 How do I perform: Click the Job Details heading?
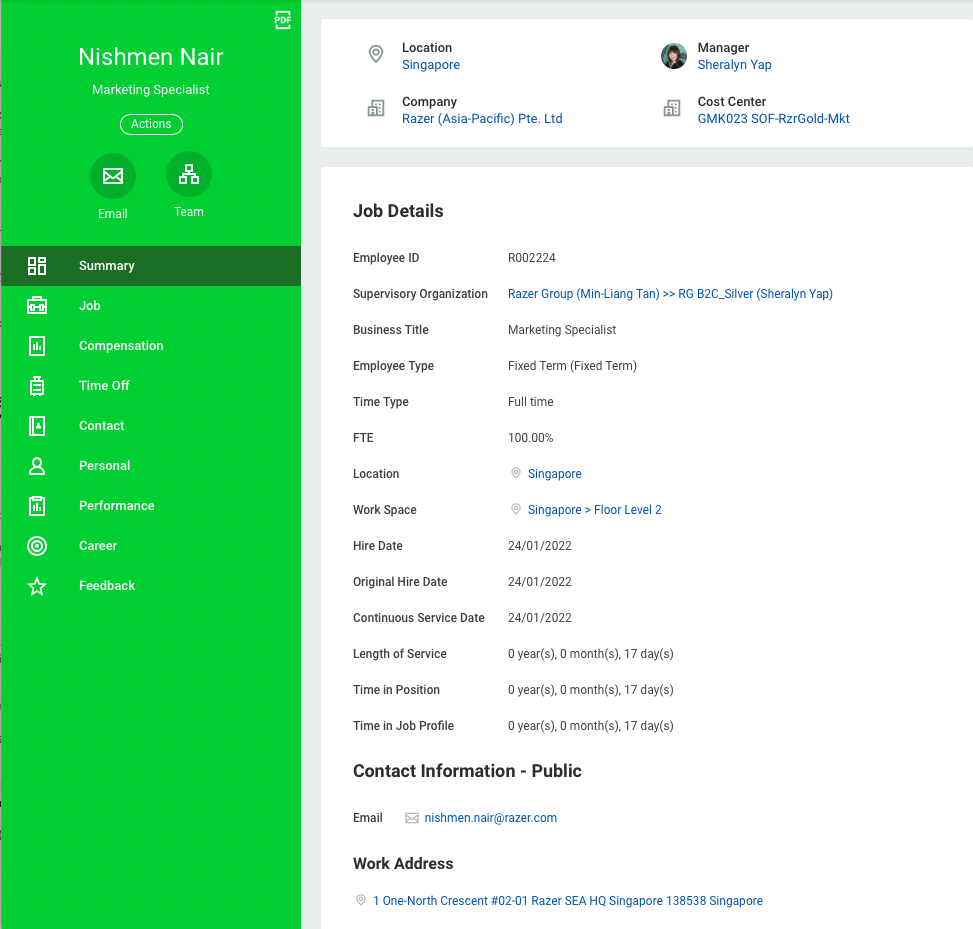(x=398, y=211)
